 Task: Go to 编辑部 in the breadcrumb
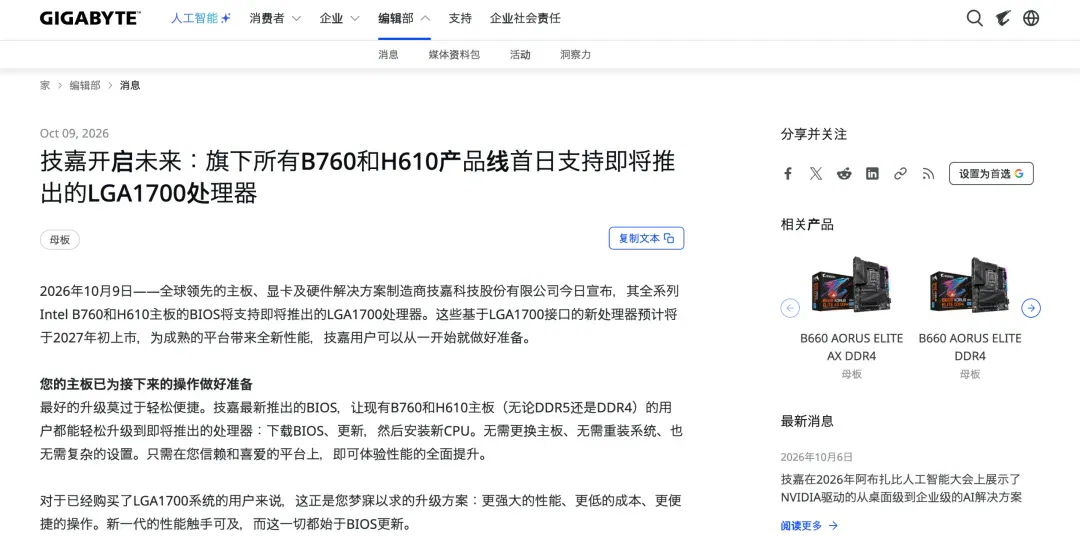click(85, 85)
